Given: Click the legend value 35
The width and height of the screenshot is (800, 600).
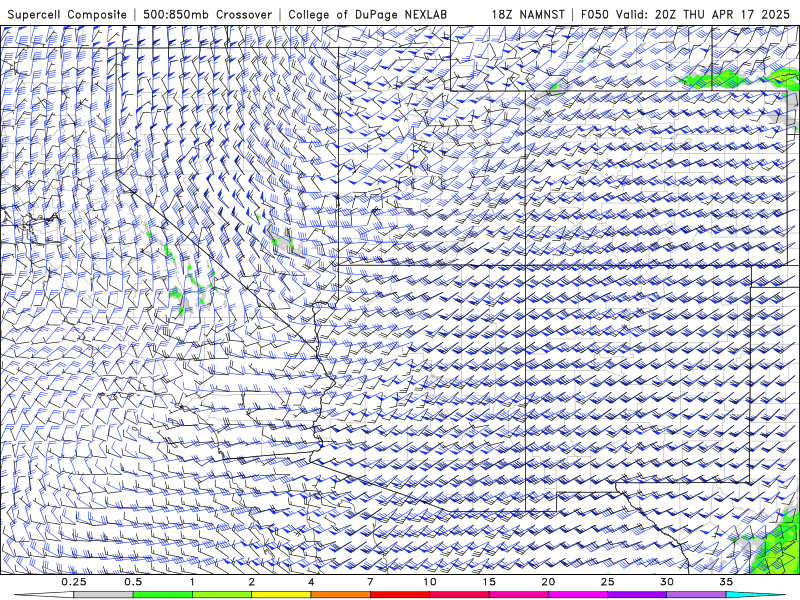Looking at the screenshot, I should point(726,582).
